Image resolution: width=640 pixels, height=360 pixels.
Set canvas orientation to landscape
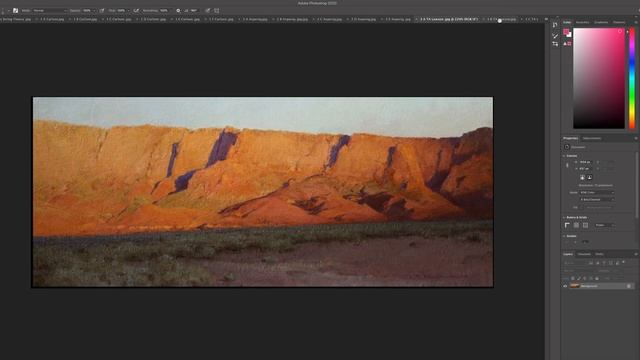[589, 178]
